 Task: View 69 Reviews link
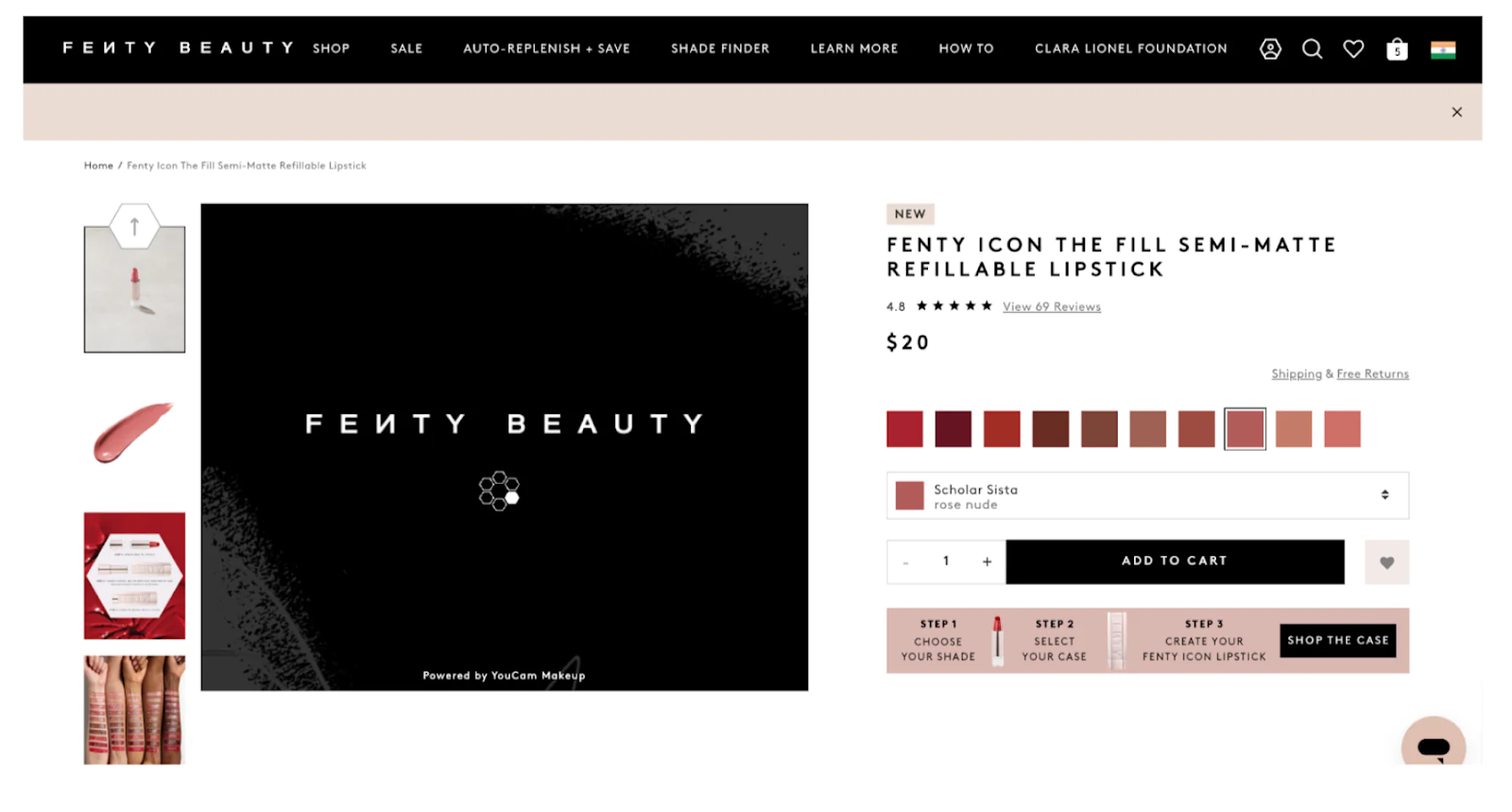[x=1052, y=306]
